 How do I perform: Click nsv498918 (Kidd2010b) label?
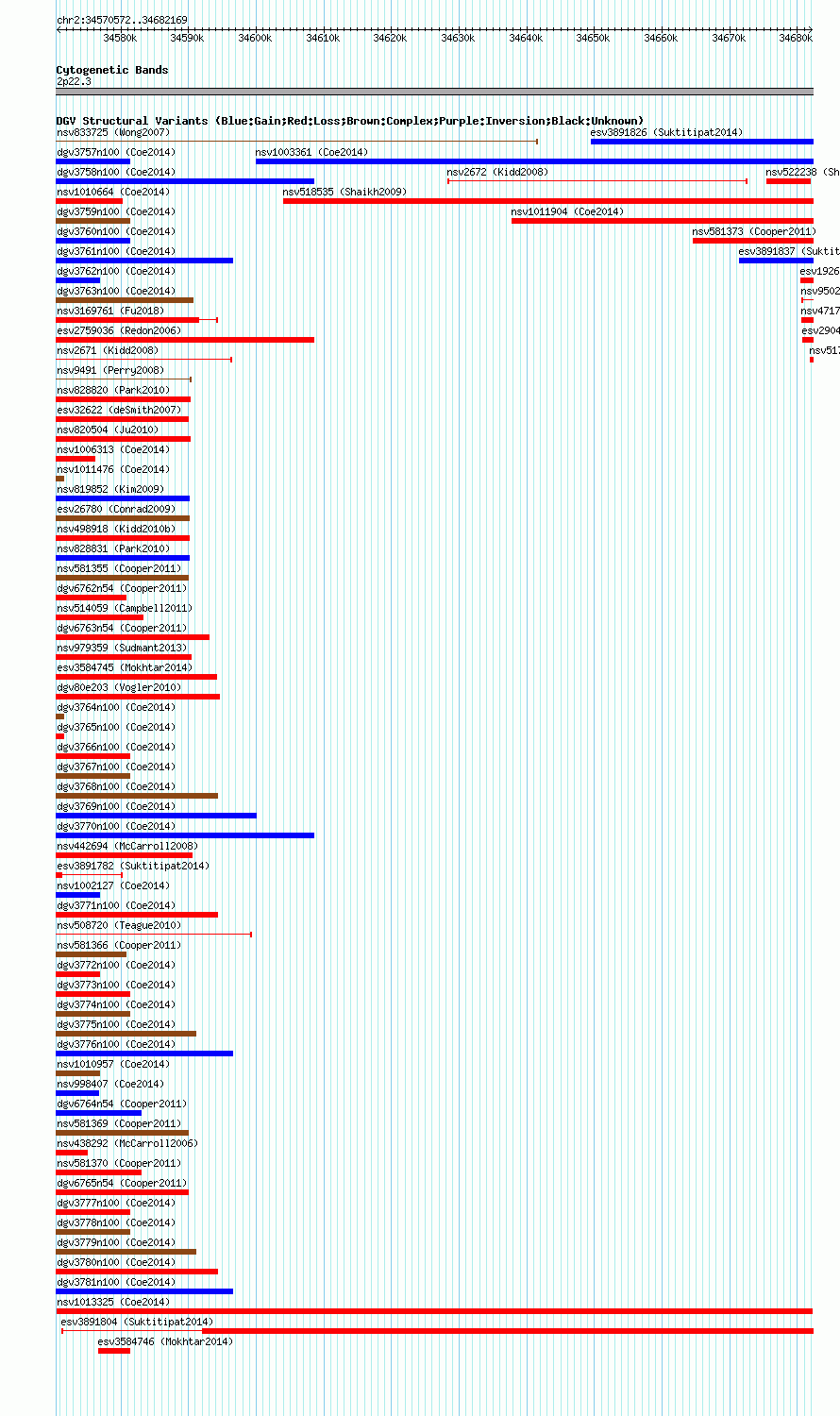tap(116, 529)
